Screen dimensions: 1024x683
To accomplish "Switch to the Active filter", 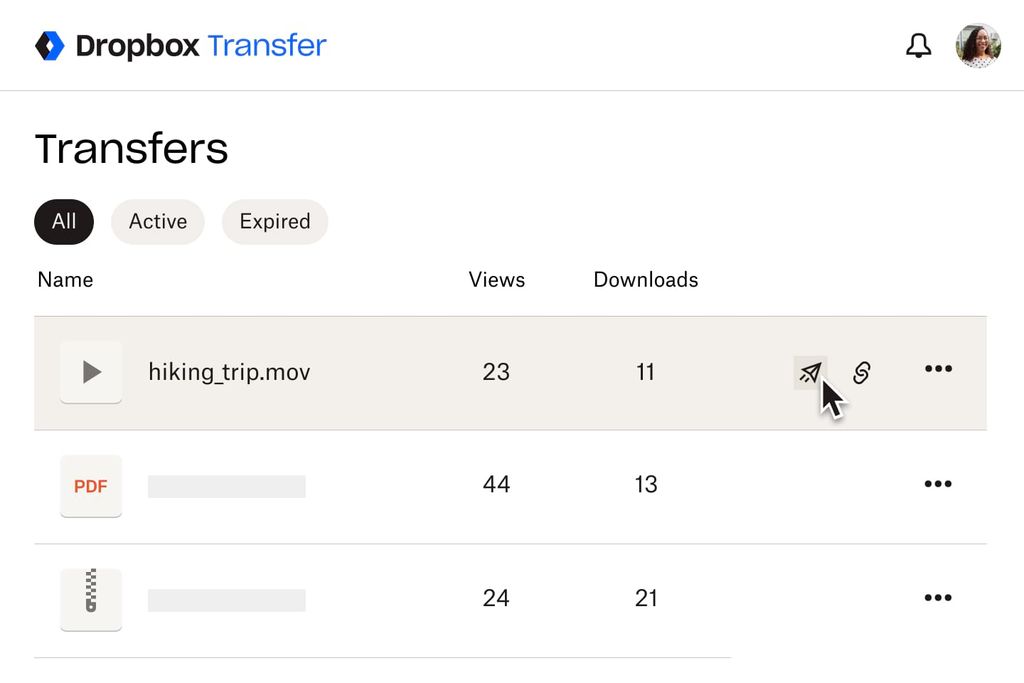I will (157, 222).
